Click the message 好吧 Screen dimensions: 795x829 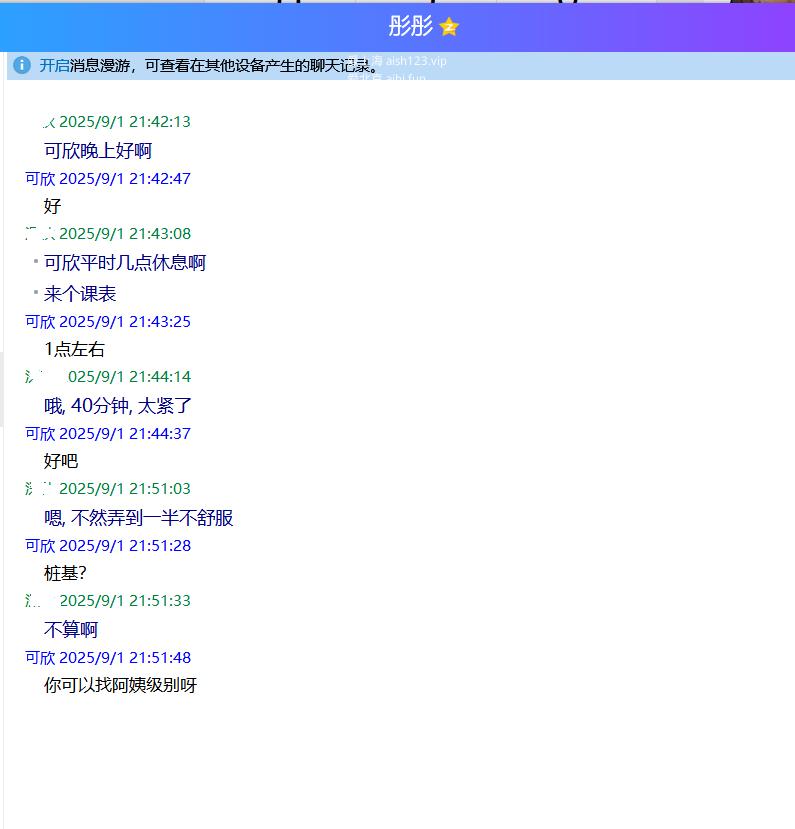60,461
